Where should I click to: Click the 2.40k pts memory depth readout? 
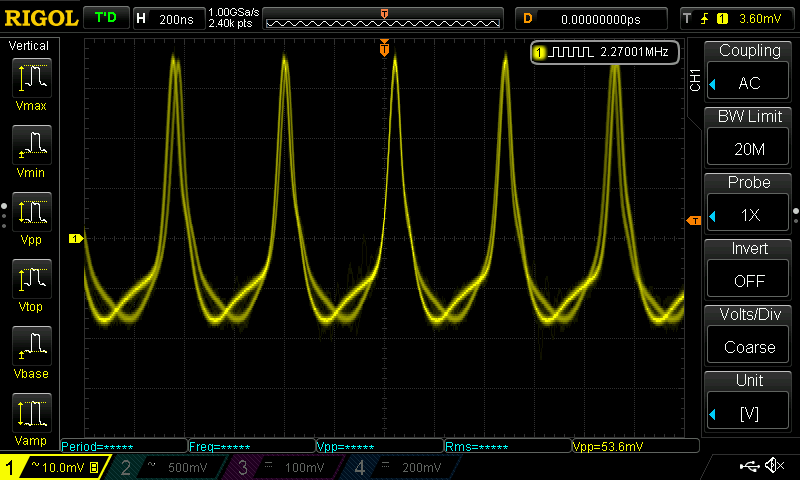tap(230, 23)
